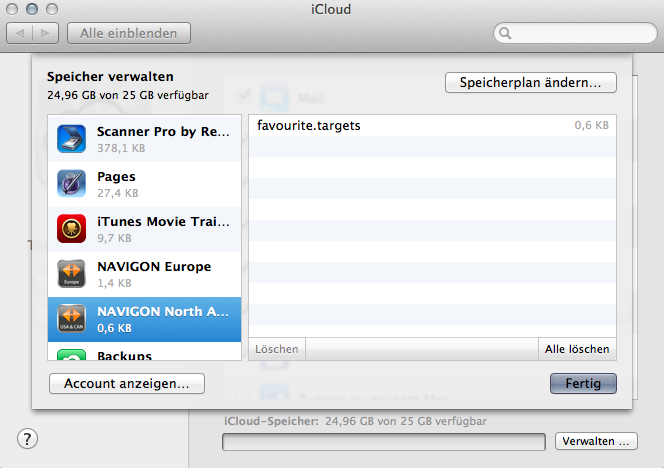The image size is (664, 468).
Task: Select the Backups row
Action: coord(144,351)
